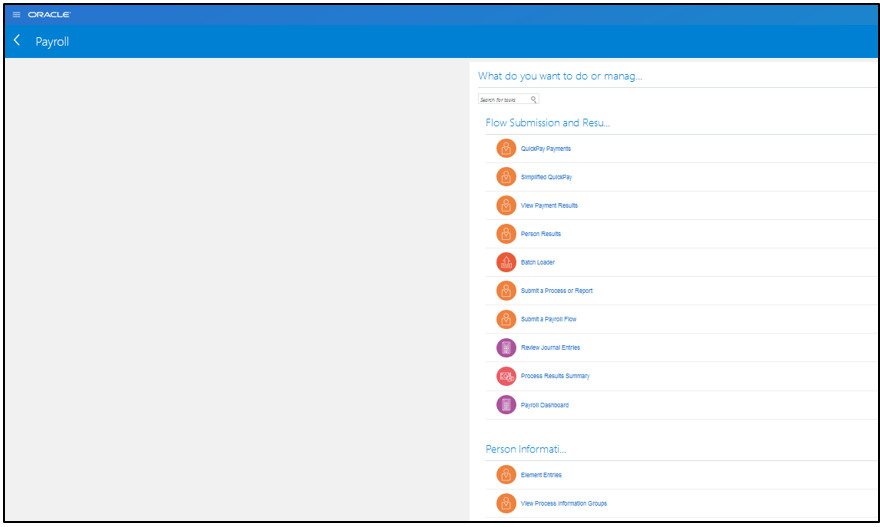Viewport: 880px width, 527px height.
Task: Click the Oracle logo
Action: tap(49, 15)
